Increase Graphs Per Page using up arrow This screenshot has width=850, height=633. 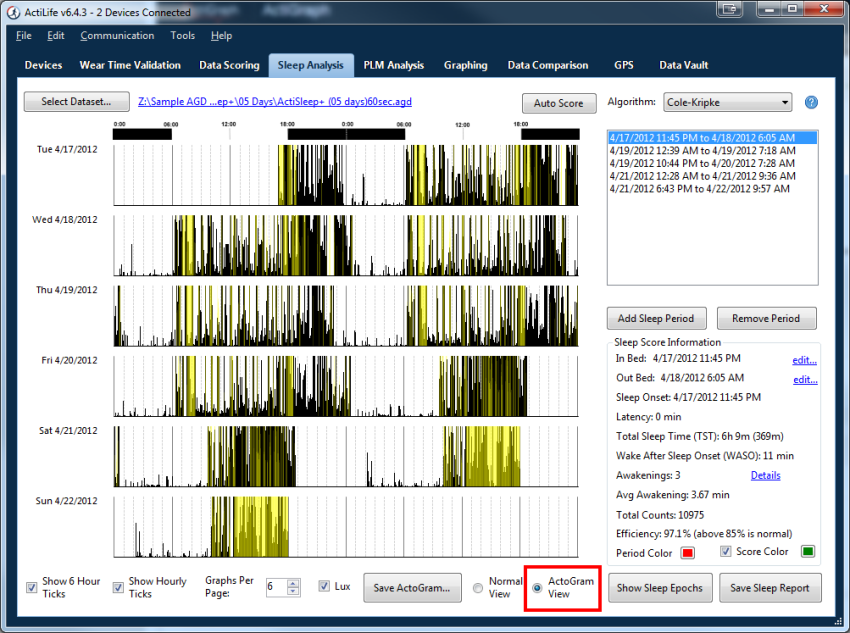click(x=292, y=582)
